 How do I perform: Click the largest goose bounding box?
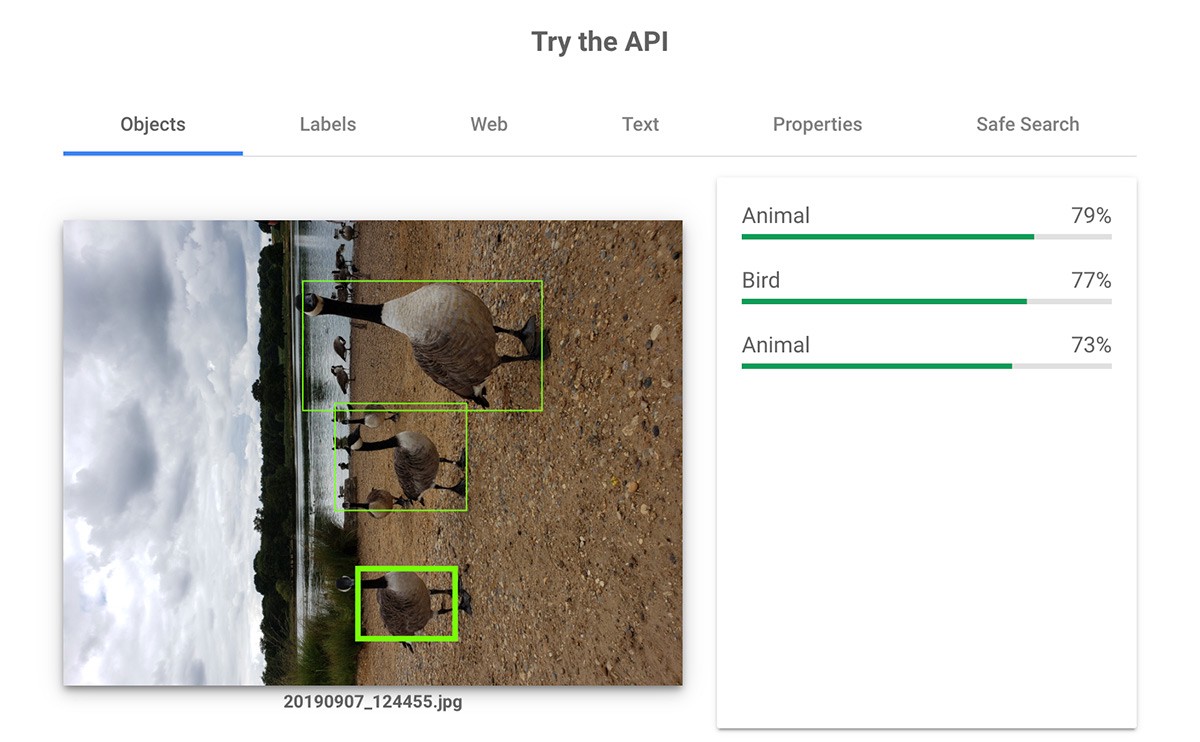[x=422, y=345]
